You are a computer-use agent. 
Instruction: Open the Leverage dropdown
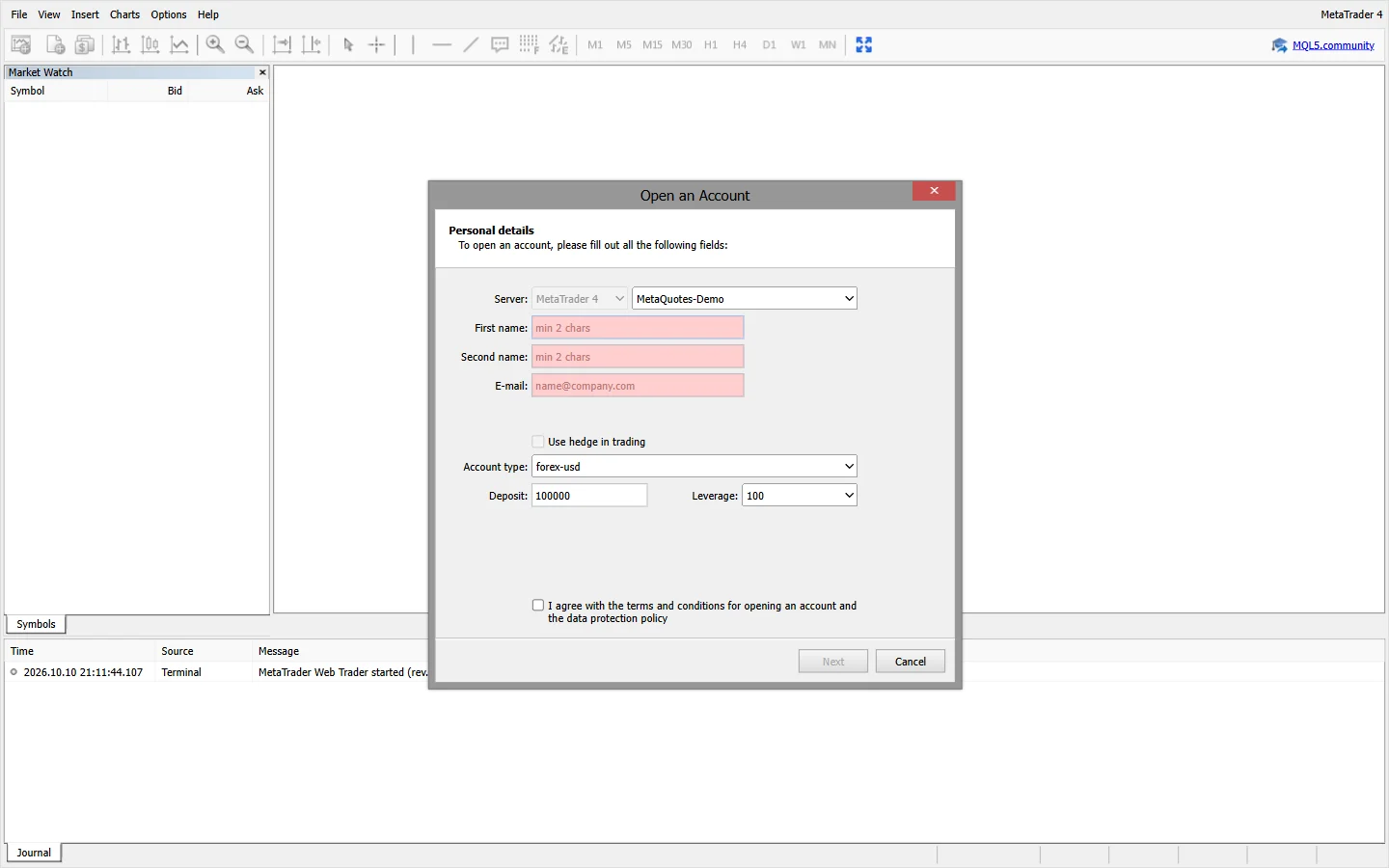click(800, 496)
